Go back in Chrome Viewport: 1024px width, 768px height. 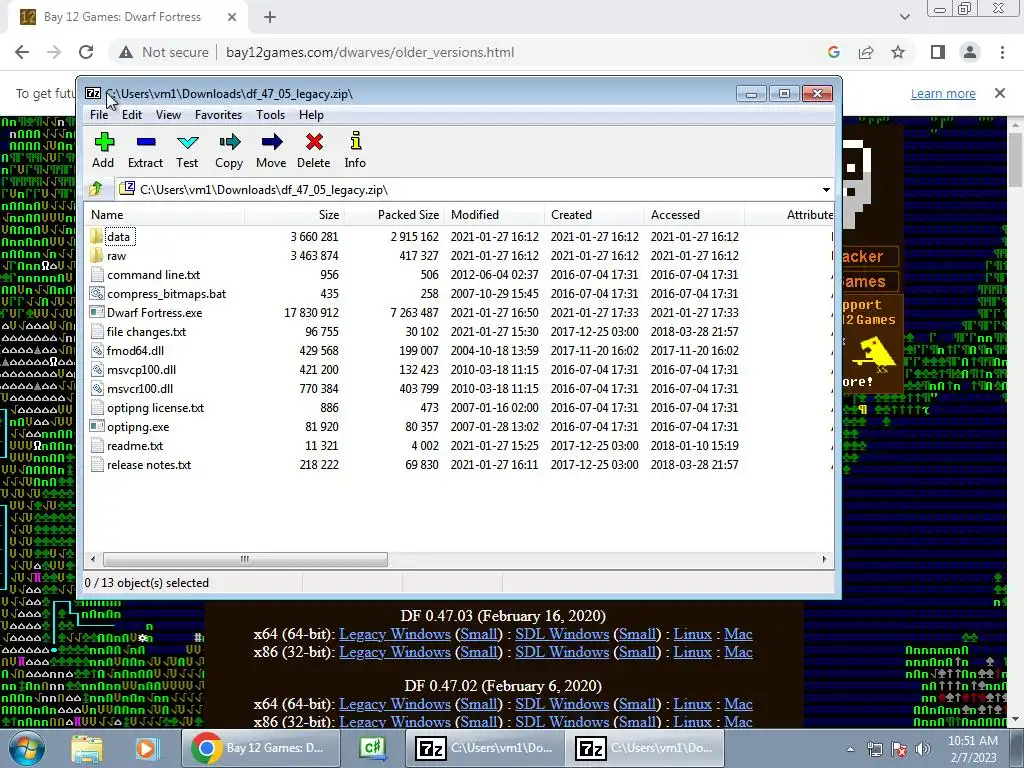click(22, 52)
